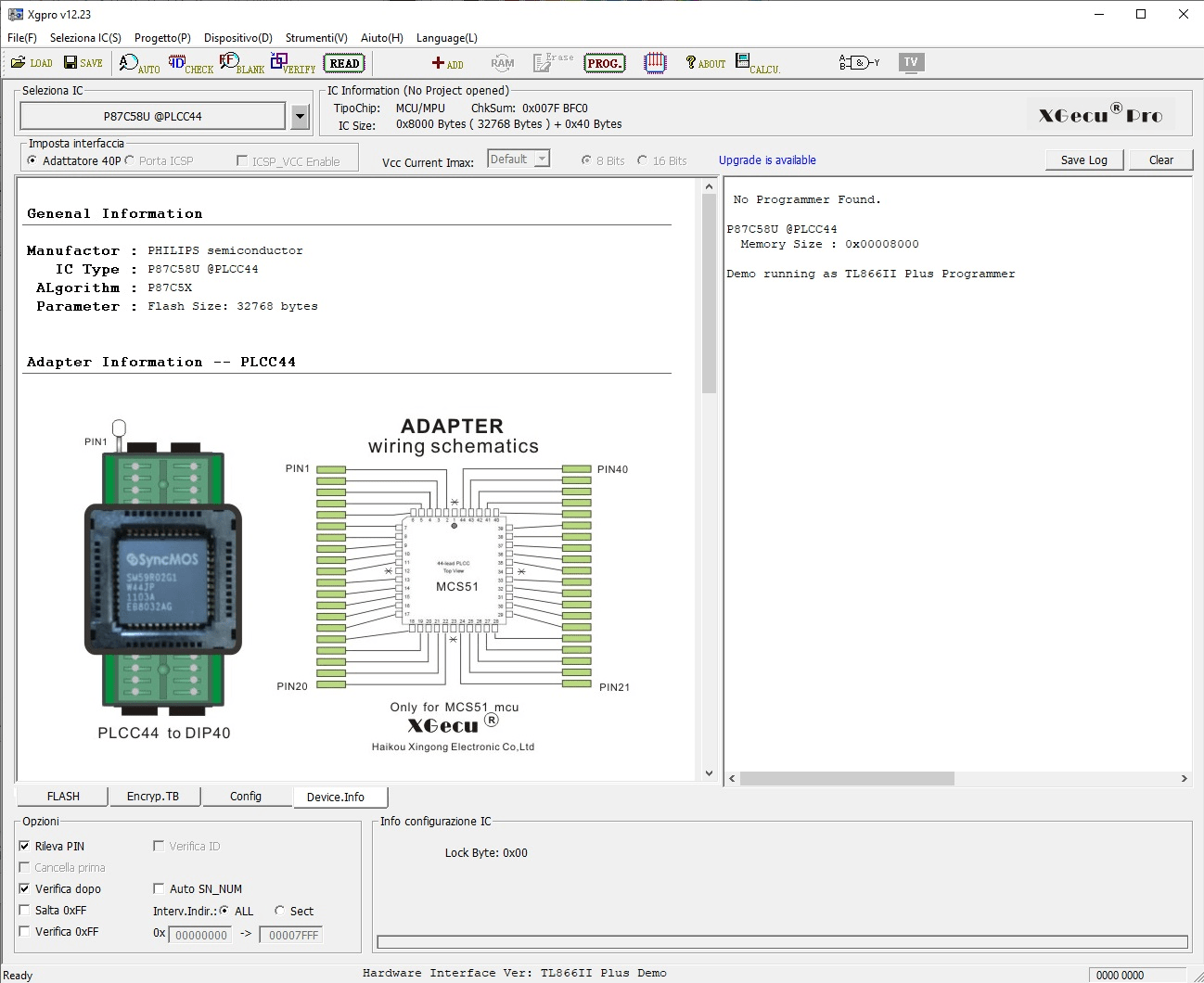Click the start address field 00000000
Viewport: 1204px width, 983px height.
pos(201,935)
